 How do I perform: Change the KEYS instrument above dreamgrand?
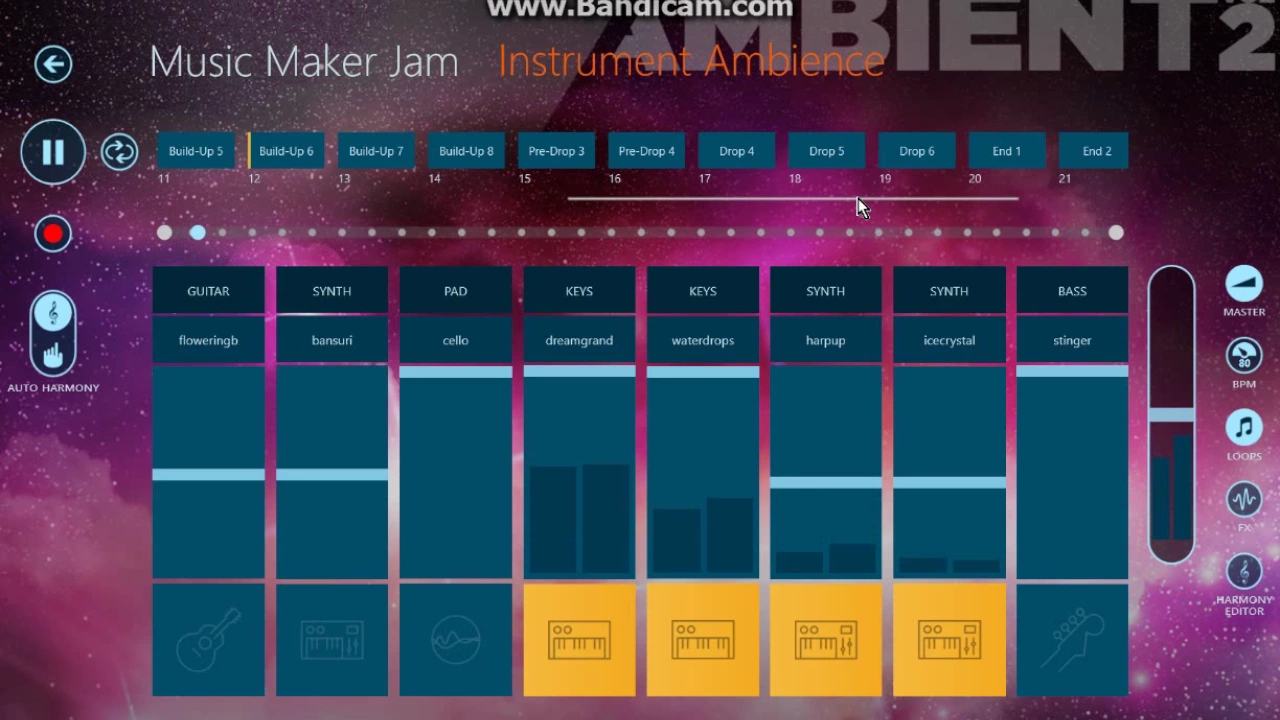click(x=579, y=291)
